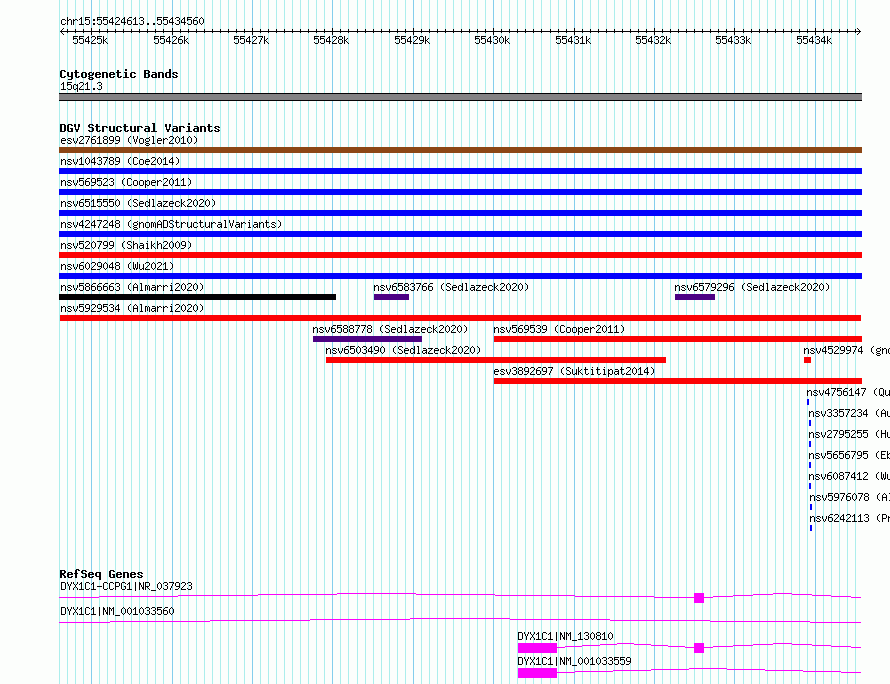Select nsv520799 (Shaikh2009) variant label
This screenshot has height=684, width=890.
point(126,245)
